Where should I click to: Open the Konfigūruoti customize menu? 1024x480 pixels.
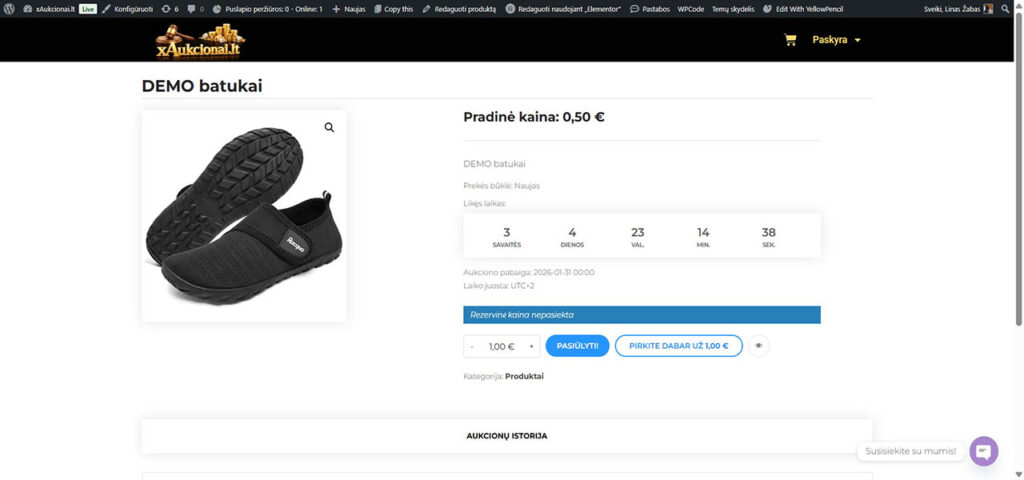pyautogui.click(x=128, y=8)
